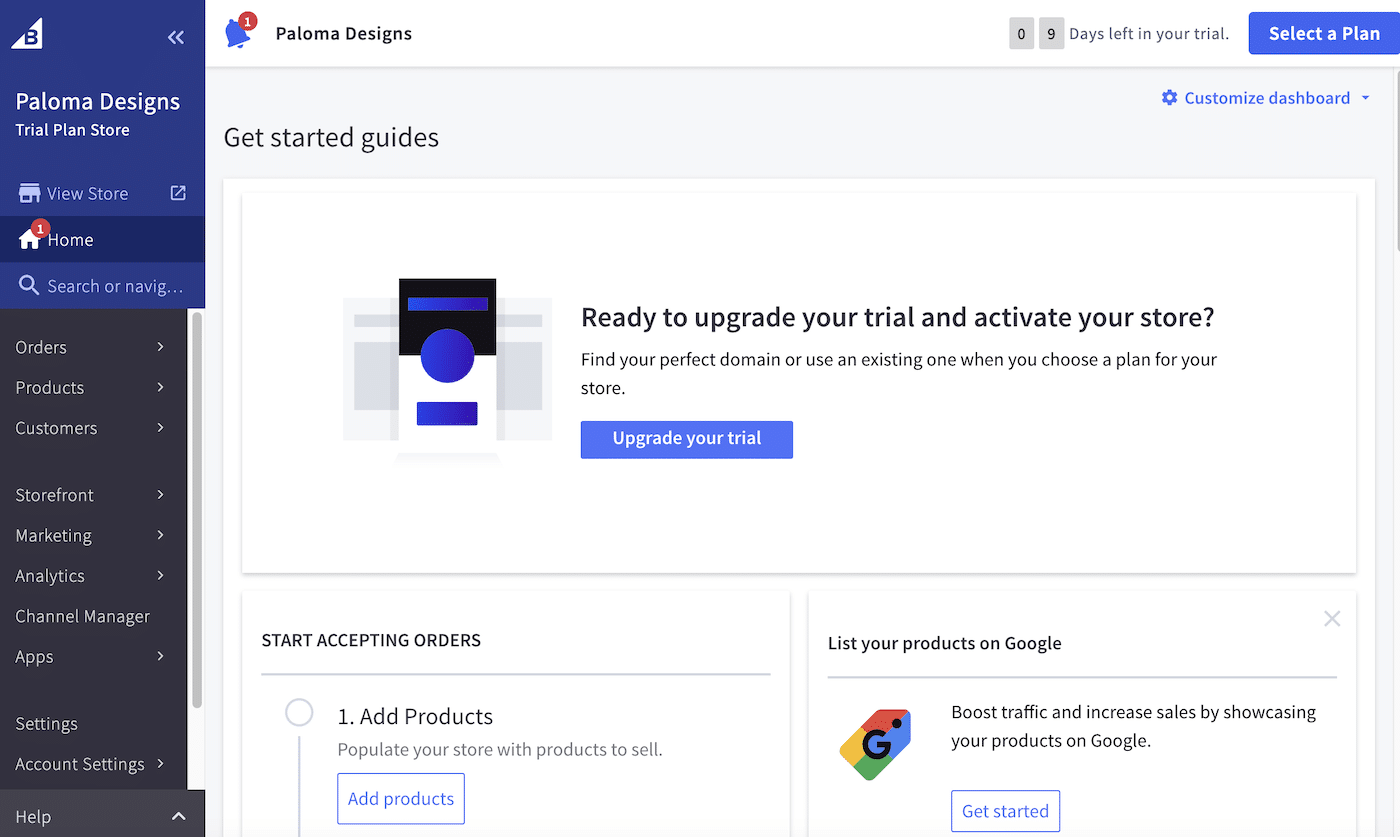
Task: Open Get started for Google listing
Action: pyautogui.click(x=1004, y=811)
